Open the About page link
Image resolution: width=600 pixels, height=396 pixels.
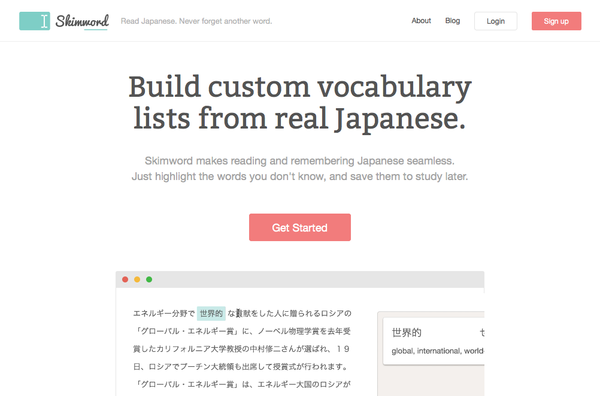[x=421, y=21]
